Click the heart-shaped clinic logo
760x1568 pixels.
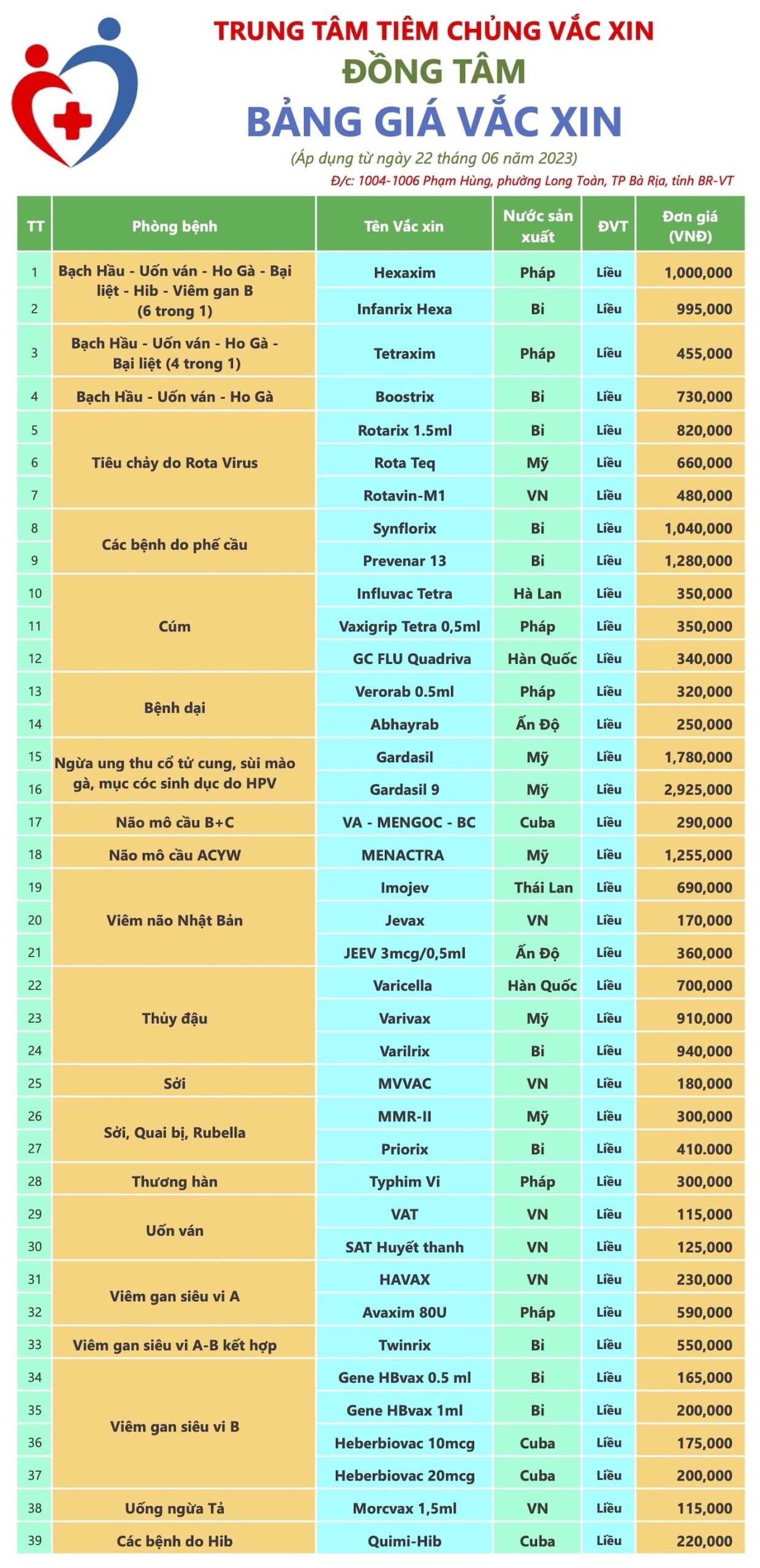pos(74,92)
